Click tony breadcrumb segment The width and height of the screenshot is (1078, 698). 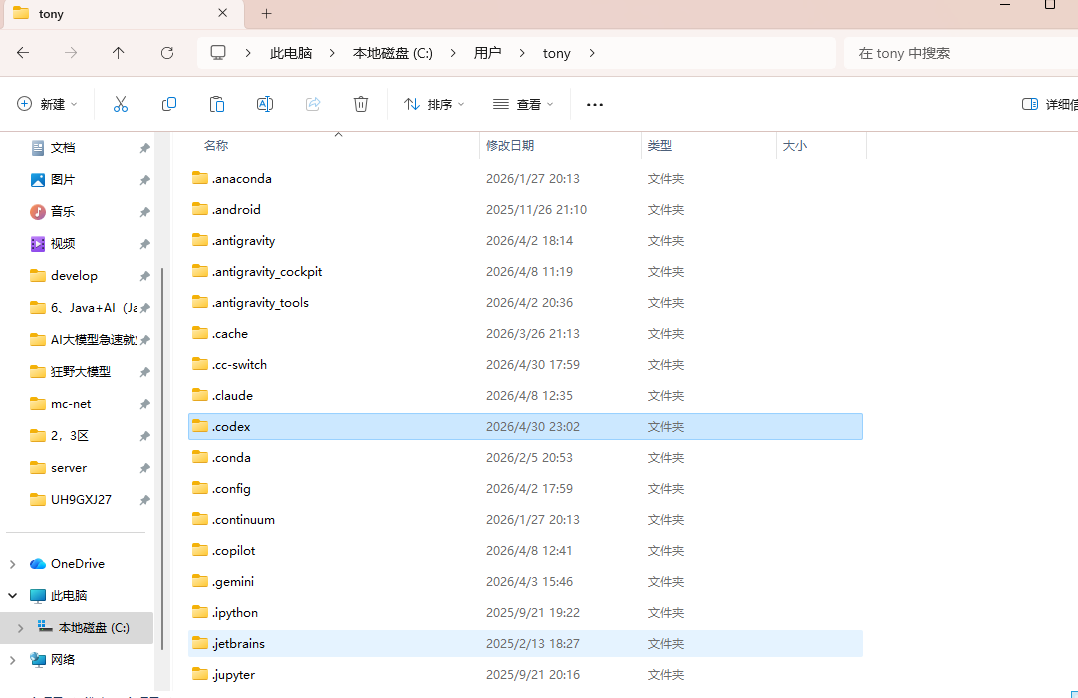coord(557,53)
